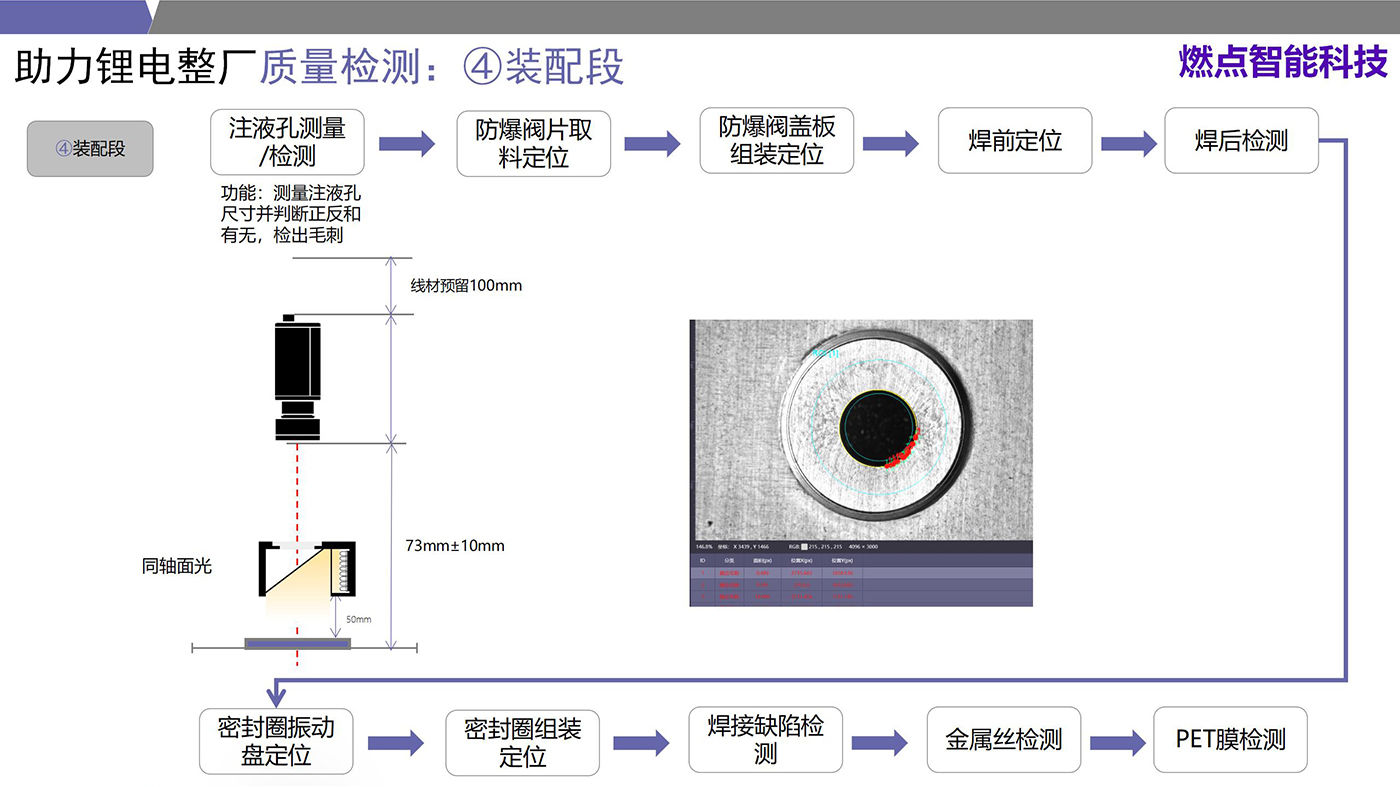Click the 燃点智能科技 company logo text

tap(1283, 62)
